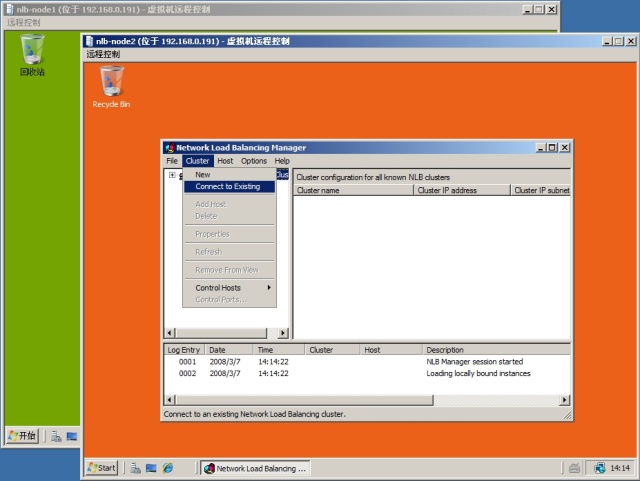Image resolution: width=640 pixels, height=481 pixels.
Task: Click the NLB Manager title bar icon
Action: pos(169,147)
